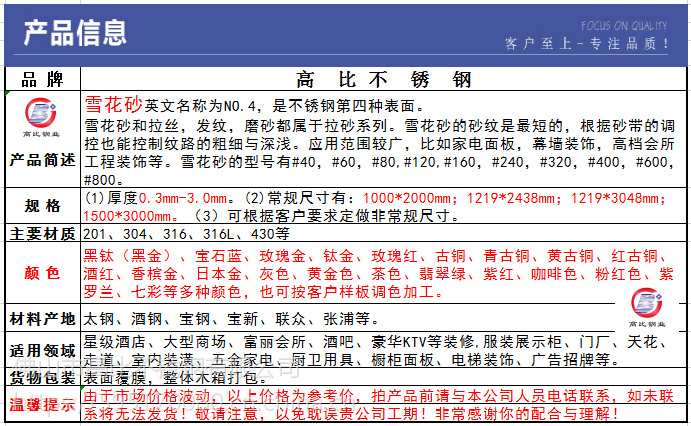The image size is (691, 426).
Task: Click the logo beside the 材料产地 row
Action: coord(646,307)
